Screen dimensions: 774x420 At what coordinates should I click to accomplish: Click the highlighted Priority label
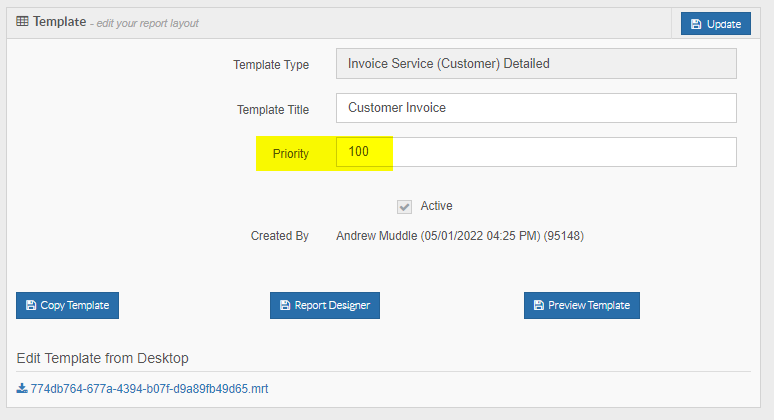pyautogui.click(x=291, y=154)
